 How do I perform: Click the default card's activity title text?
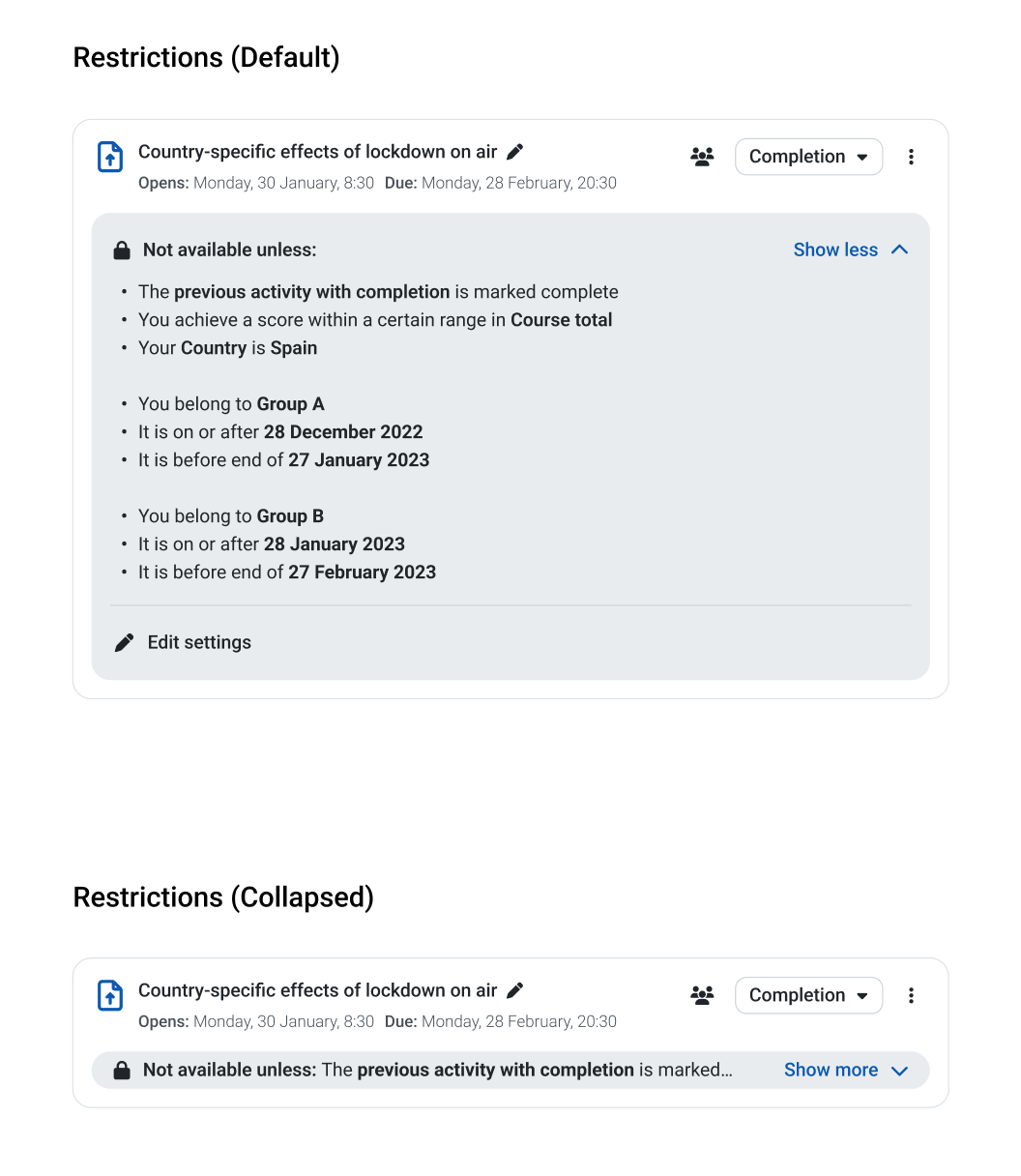pyautogui.click(x=317, y=152)
